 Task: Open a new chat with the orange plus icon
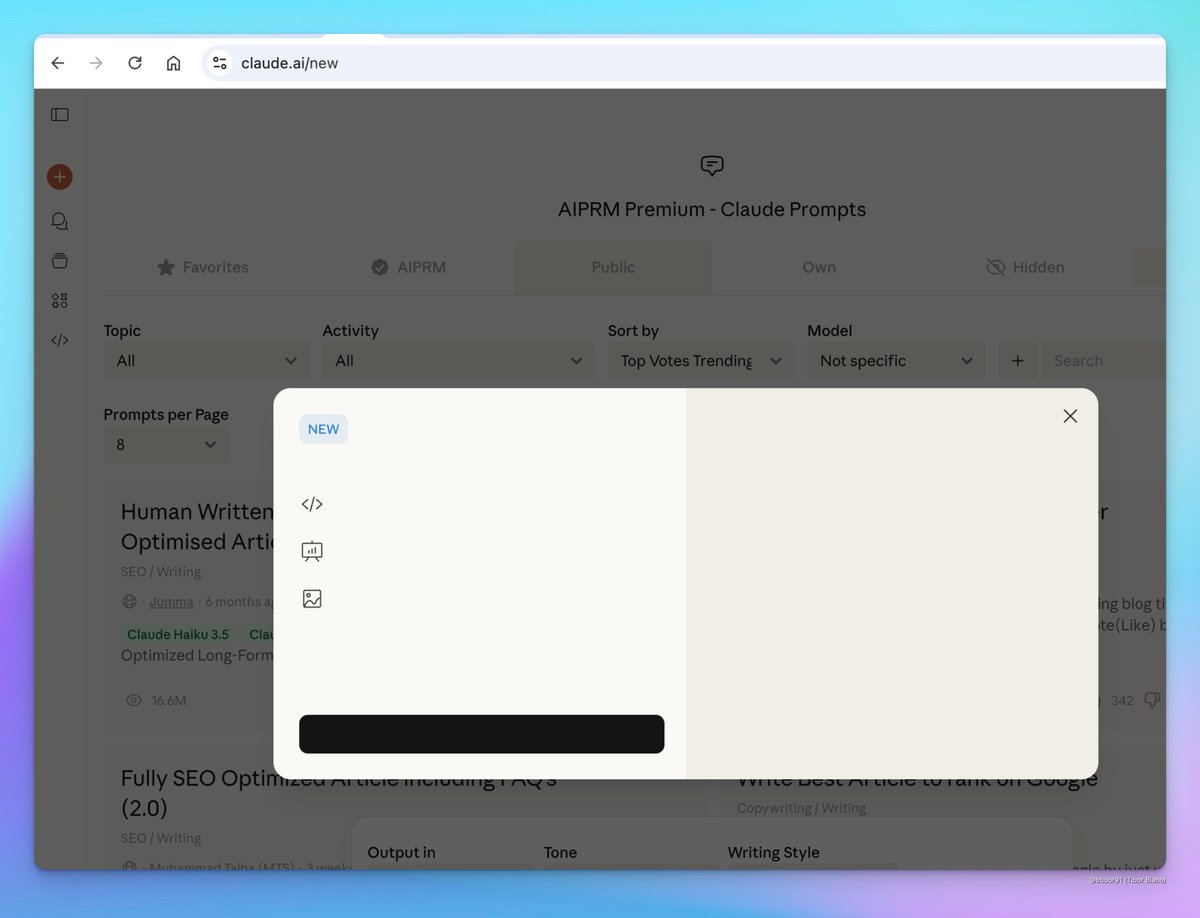click(59, 176)
